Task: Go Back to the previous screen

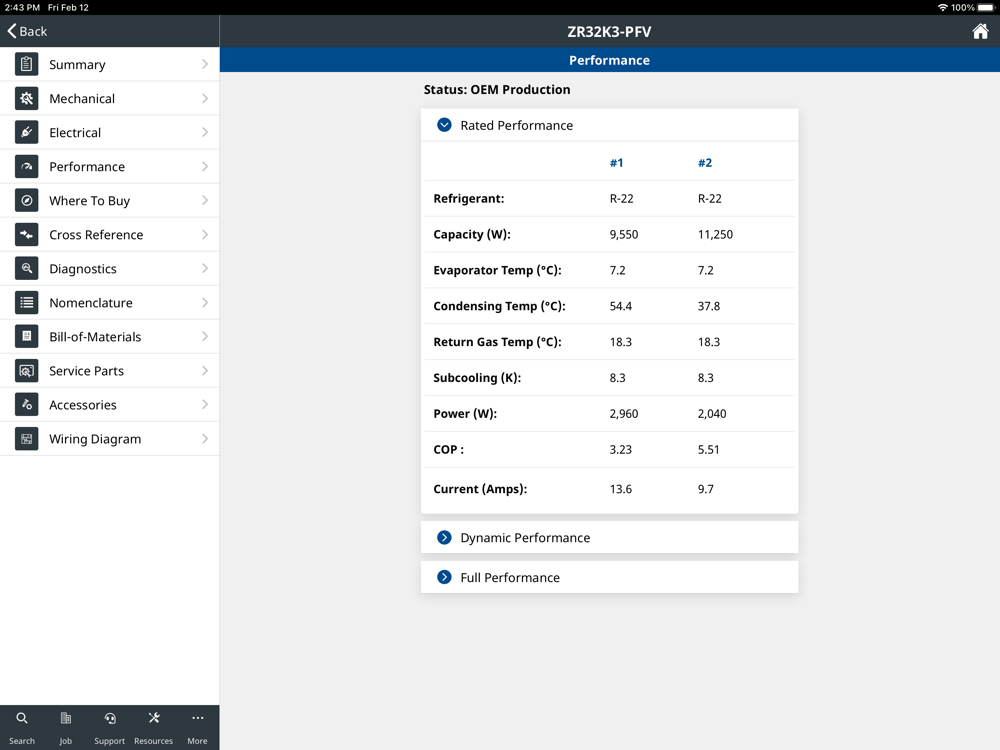Action: tap(27, 31)
